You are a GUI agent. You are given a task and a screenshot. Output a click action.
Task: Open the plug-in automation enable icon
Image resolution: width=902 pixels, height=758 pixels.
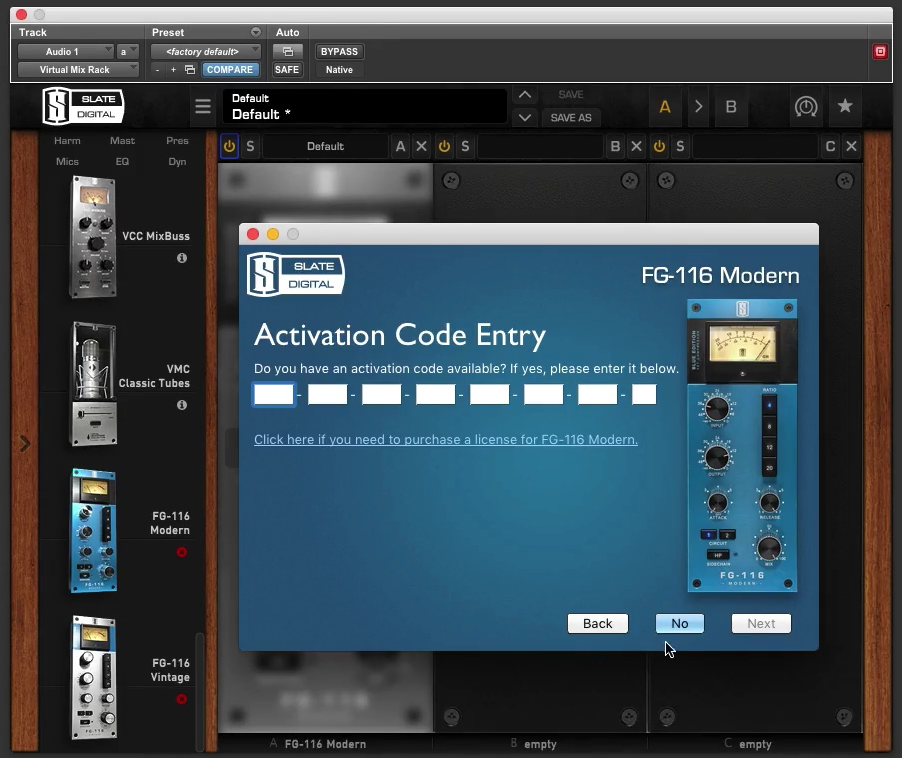tap(288, 52)
